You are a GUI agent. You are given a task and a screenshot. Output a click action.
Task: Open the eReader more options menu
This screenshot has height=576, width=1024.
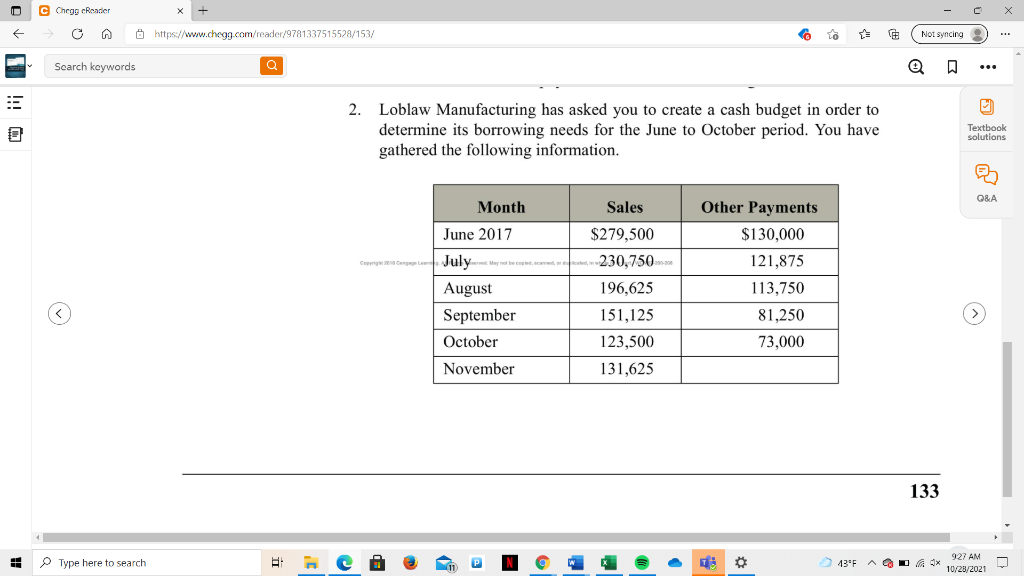click(x=988, y=67)
